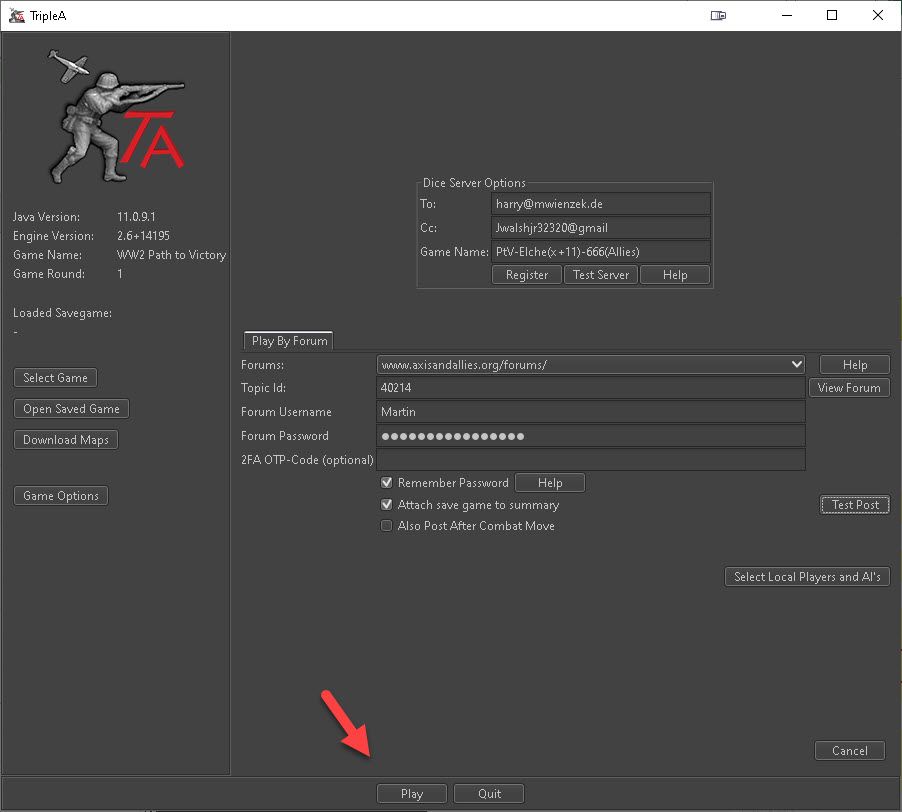902x812 pixels.
Task: Enable Also Post After Combat Move
Action: coord(387,526)
